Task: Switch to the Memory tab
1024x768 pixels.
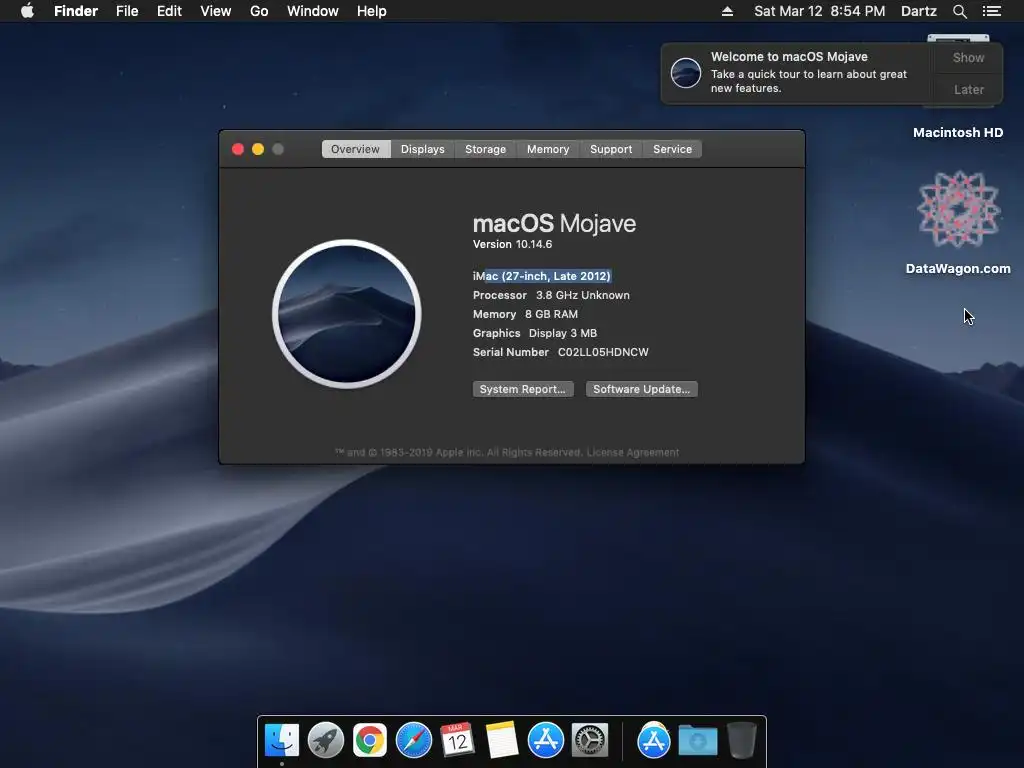Action: pos(548,149)
